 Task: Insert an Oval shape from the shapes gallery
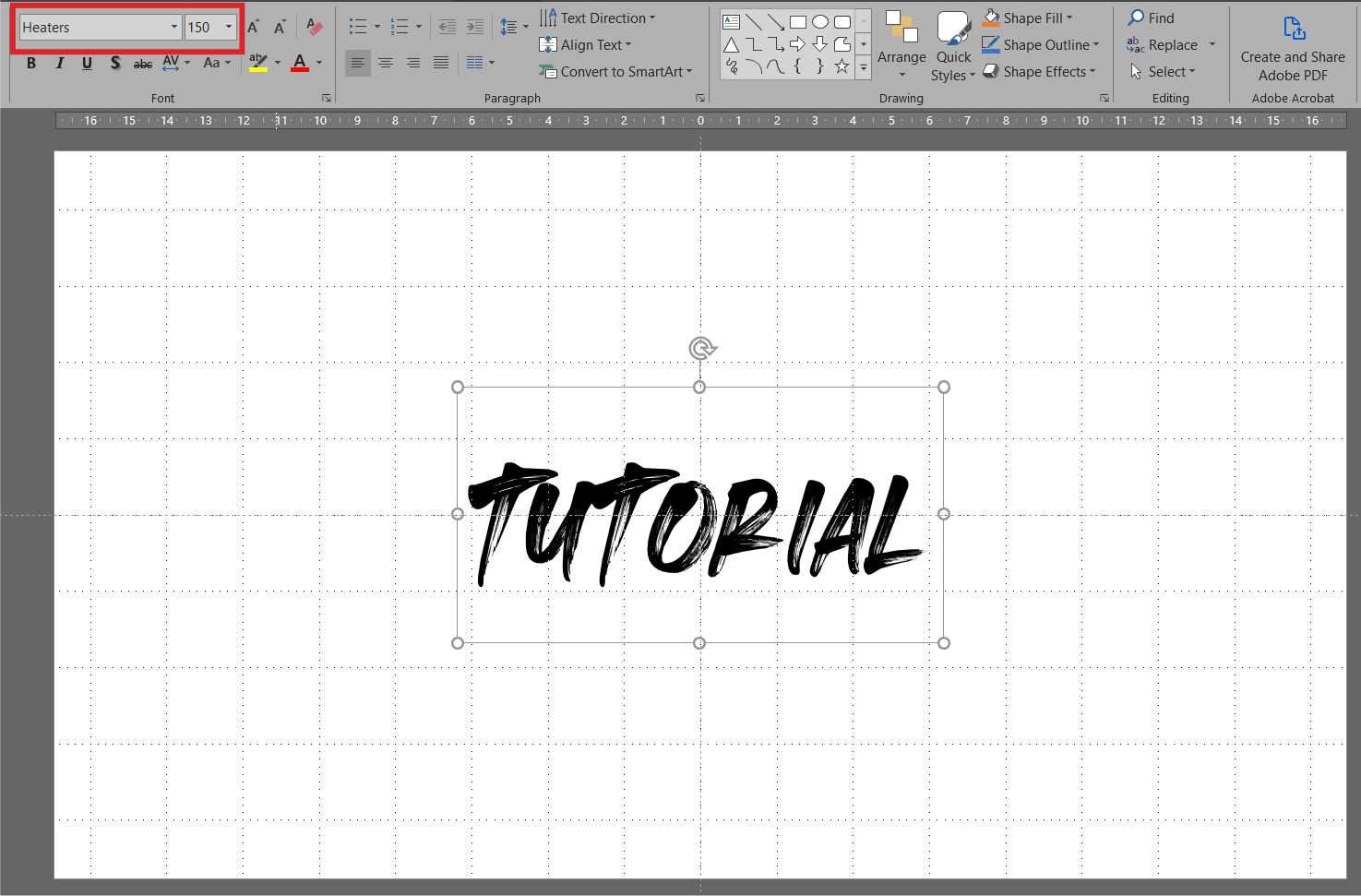pos(819,19)
